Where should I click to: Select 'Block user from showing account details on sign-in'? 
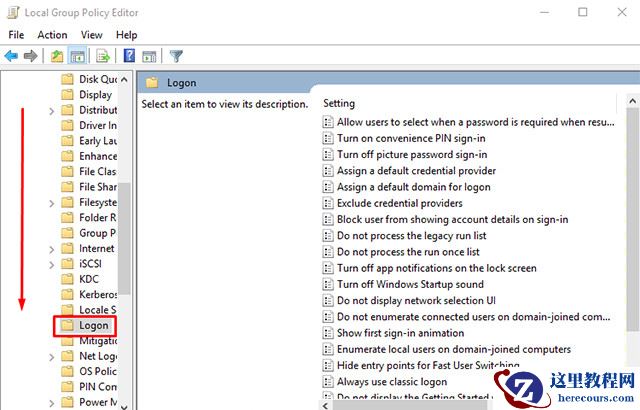point(445,219)
